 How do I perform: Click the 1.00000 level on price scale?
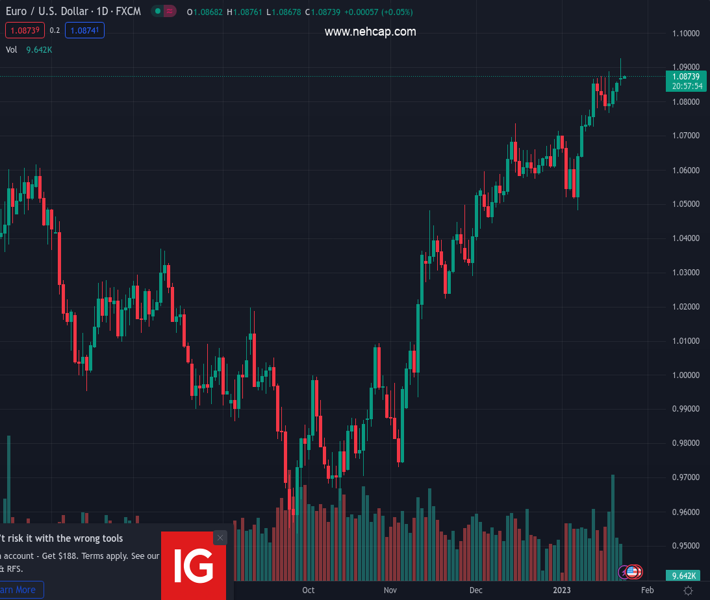[684, 375]
